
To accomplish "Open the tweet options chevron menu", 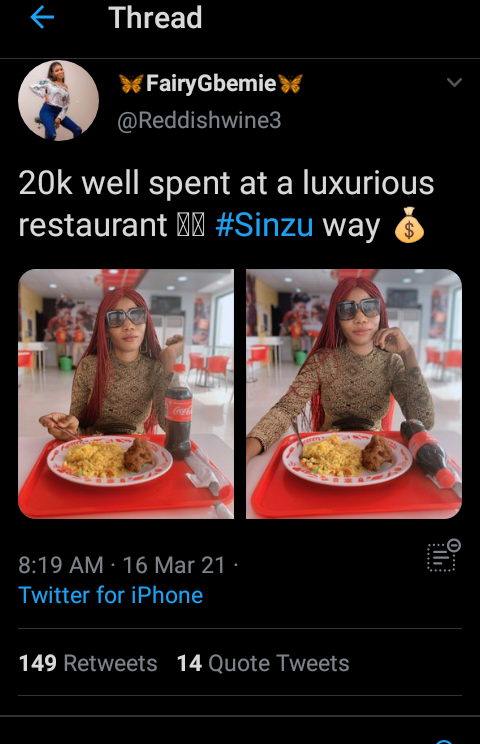I will tap(454, 83).
